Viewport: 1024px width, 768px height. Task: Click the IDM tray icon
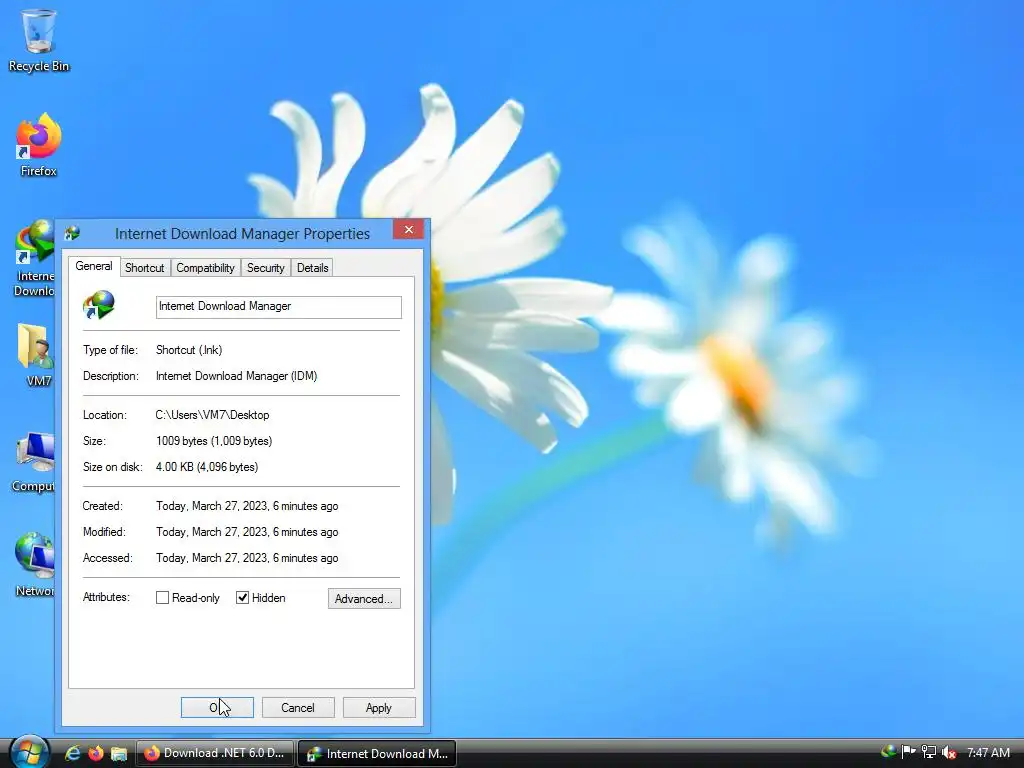888,752
